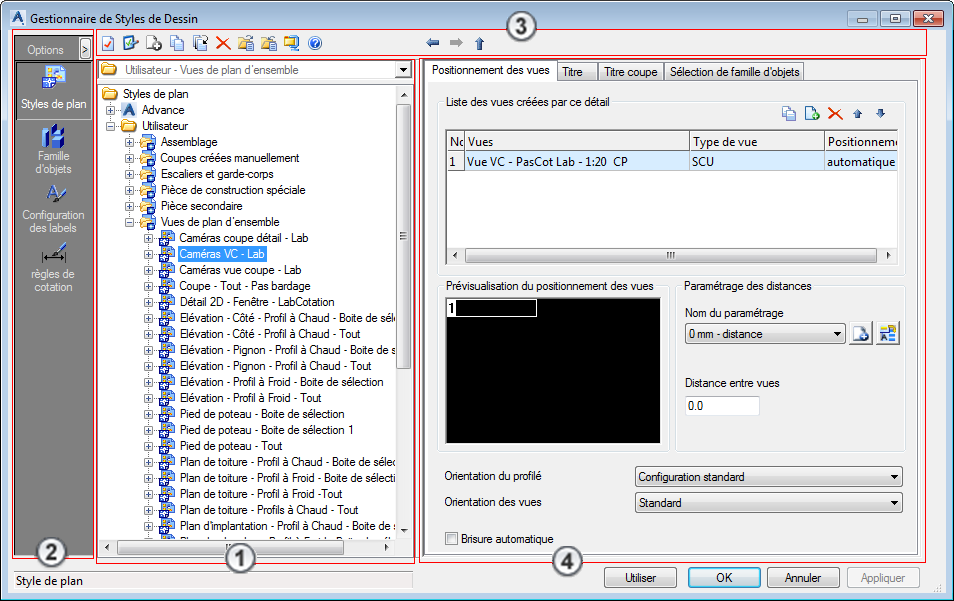
Task: Expand Options panel arrow button
Action: coord(85,49)
